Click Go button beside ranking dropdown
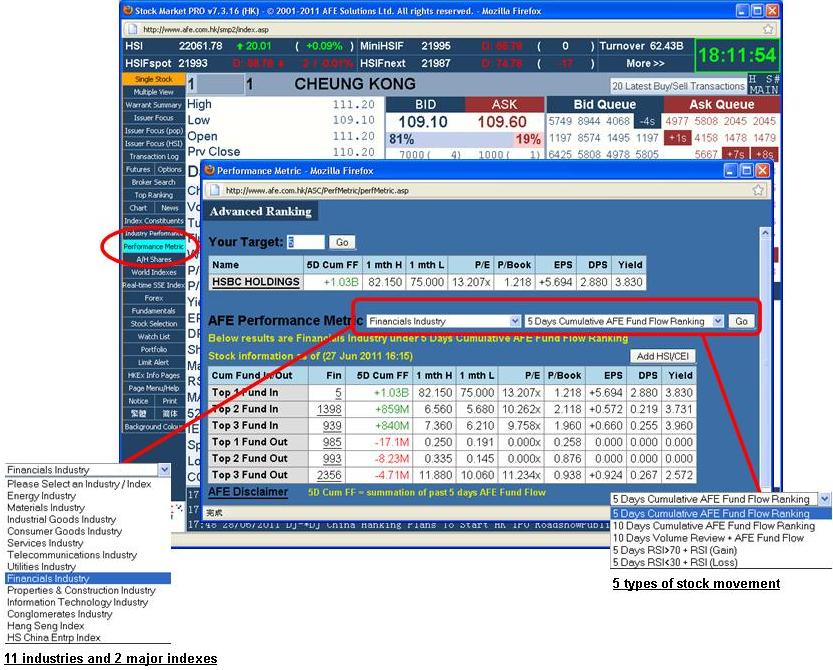The image size is (833, 670). [x=741, y=321]
